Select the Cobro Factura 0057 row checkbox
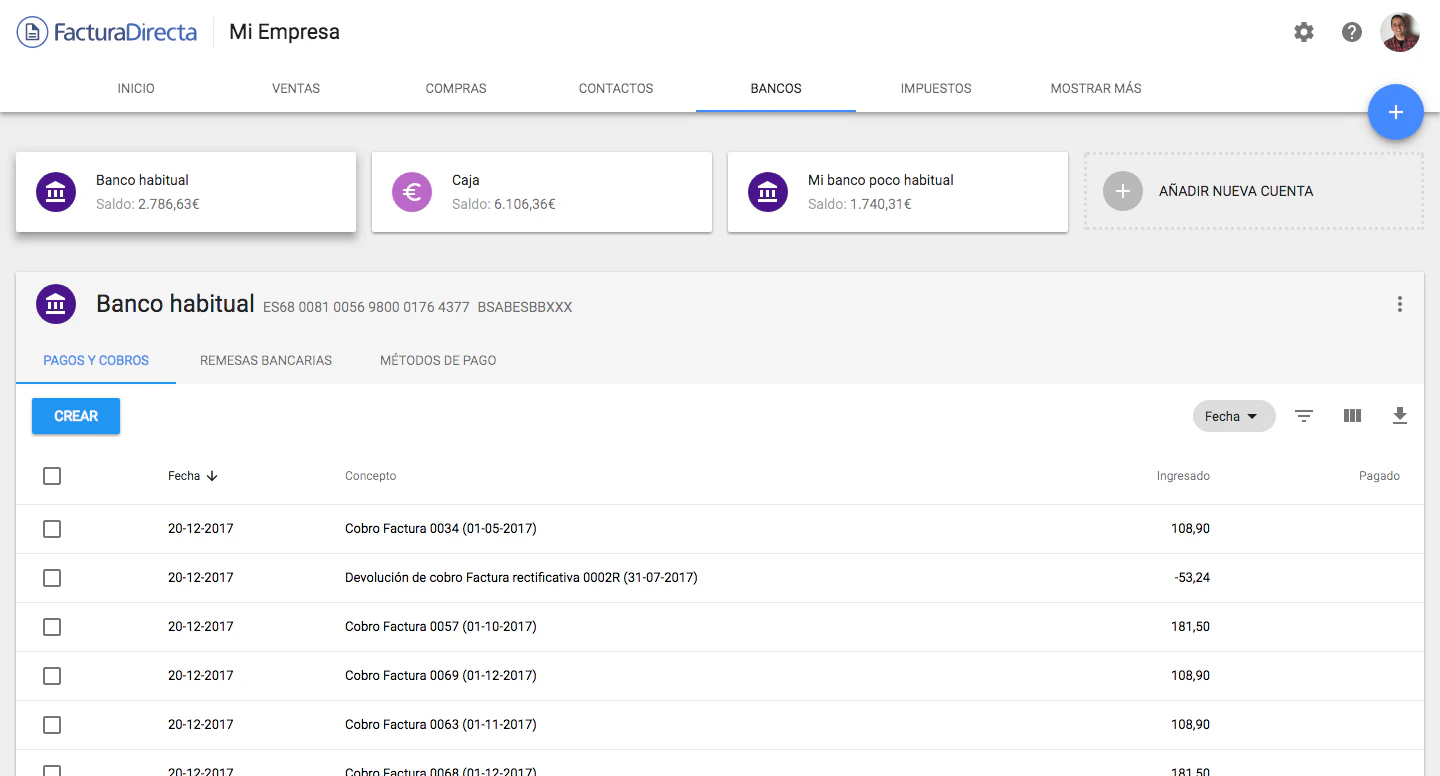Screen dimensions: 1440x776 pos(52,627)
